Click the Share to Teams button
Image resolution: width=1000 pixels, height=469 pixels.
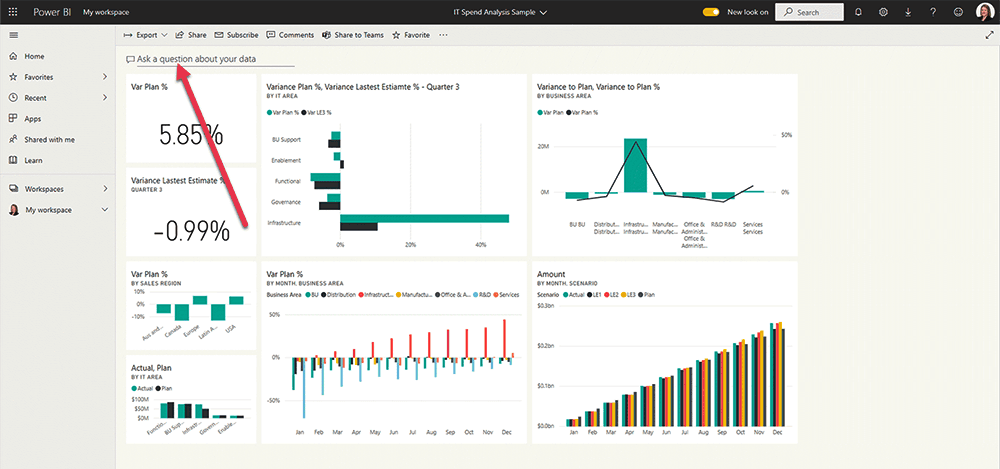point(352,35)
